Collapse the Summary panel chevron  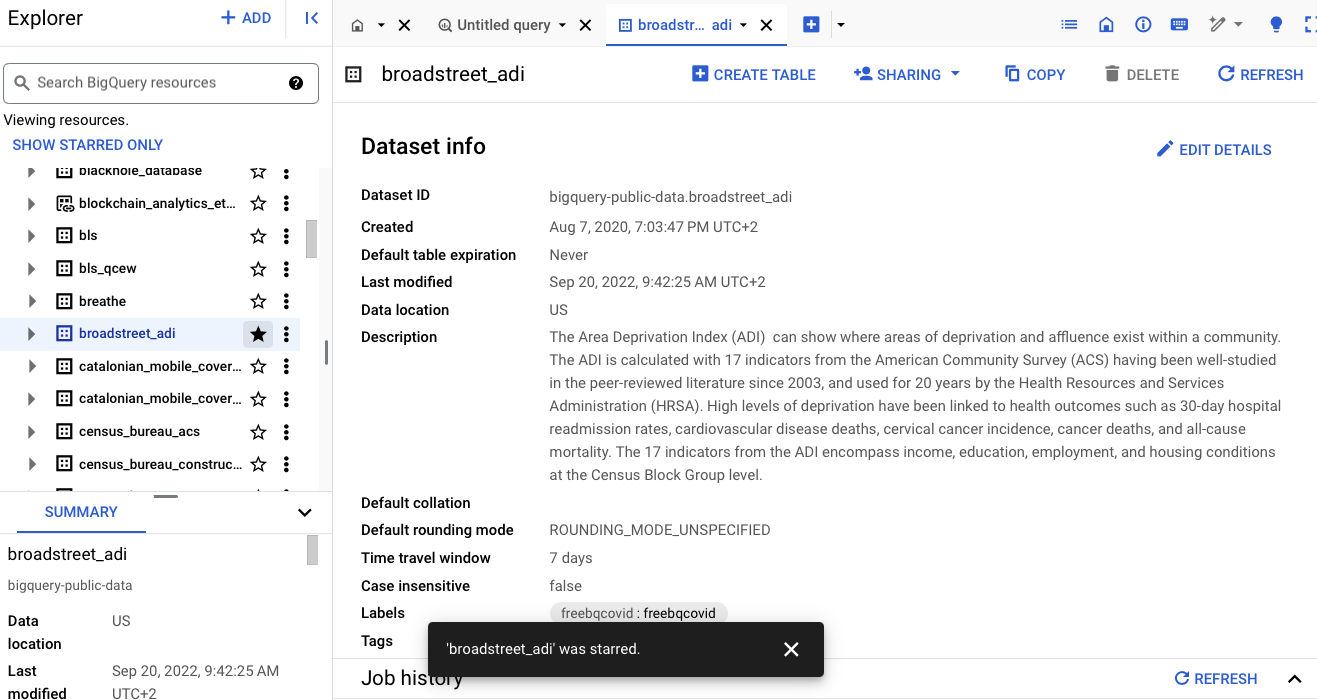click(x=305, y=512)
